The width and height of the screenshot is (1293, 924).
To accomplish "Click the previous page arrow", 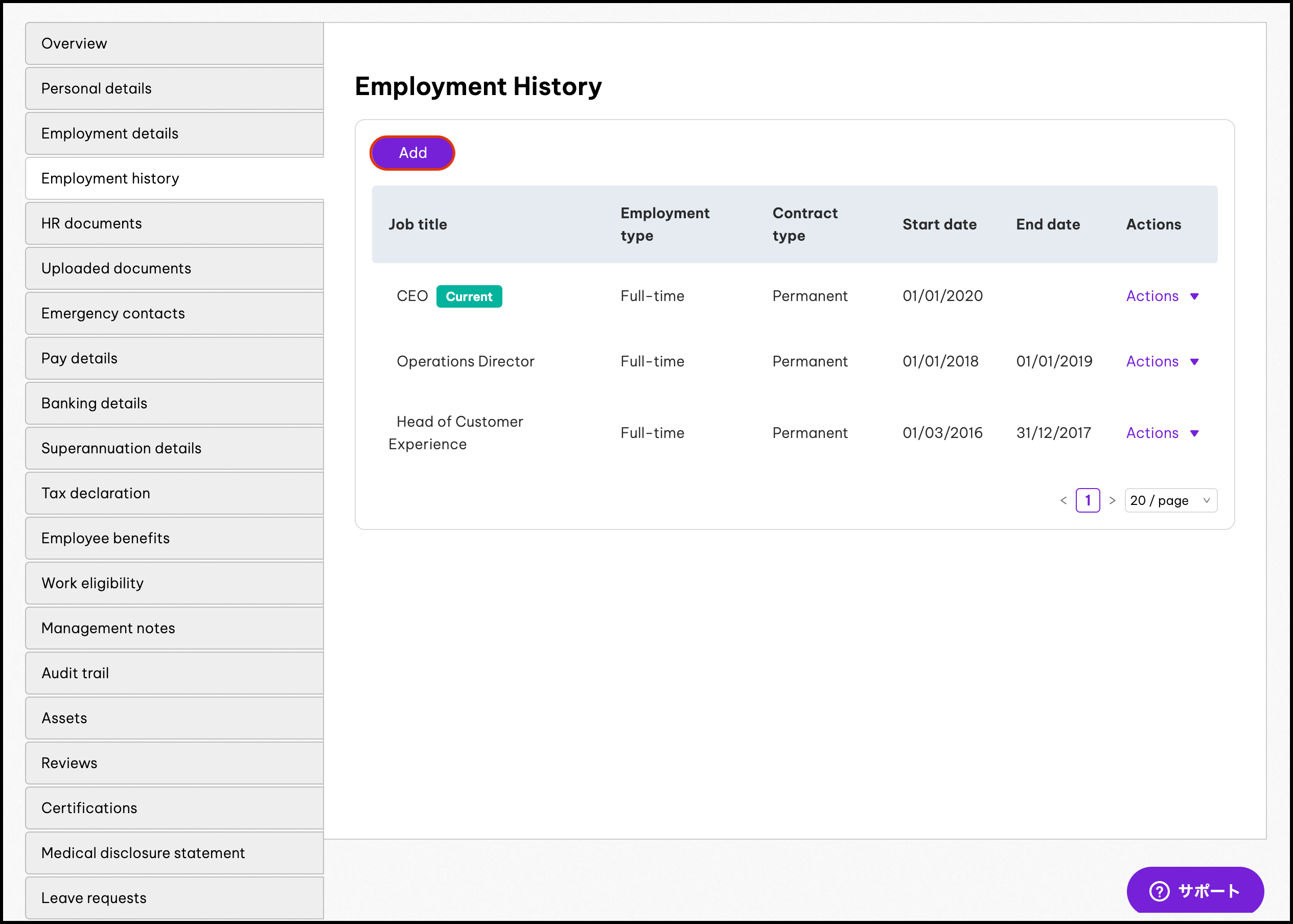I will (1064, 500).
